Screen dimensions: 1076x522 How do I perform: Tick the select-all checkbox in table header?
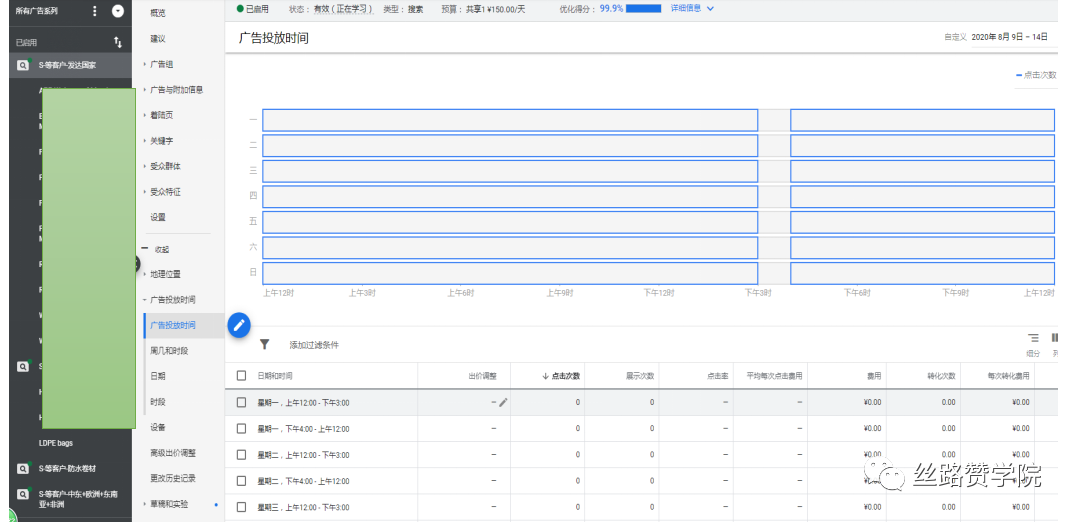(x=241, y=376)
